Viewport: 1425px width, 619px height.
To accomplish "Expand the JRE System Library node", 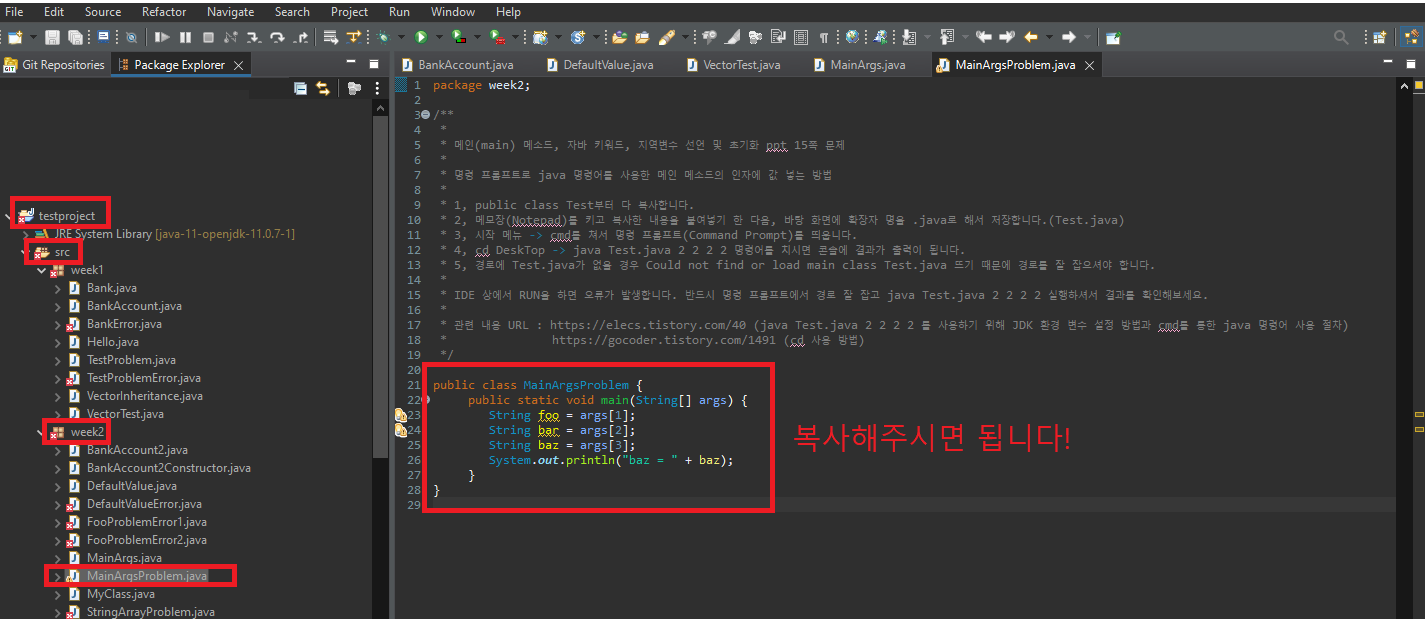I will [27, 233].
